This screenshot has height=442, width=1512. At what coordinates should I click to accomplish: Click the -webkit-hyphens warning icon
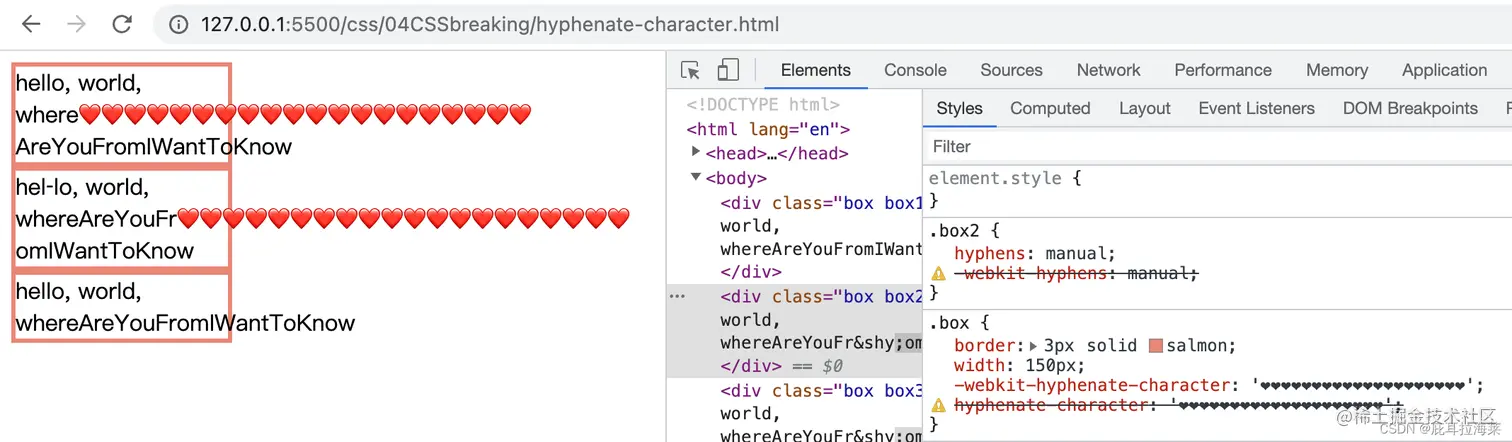click(x=938, y=274)
